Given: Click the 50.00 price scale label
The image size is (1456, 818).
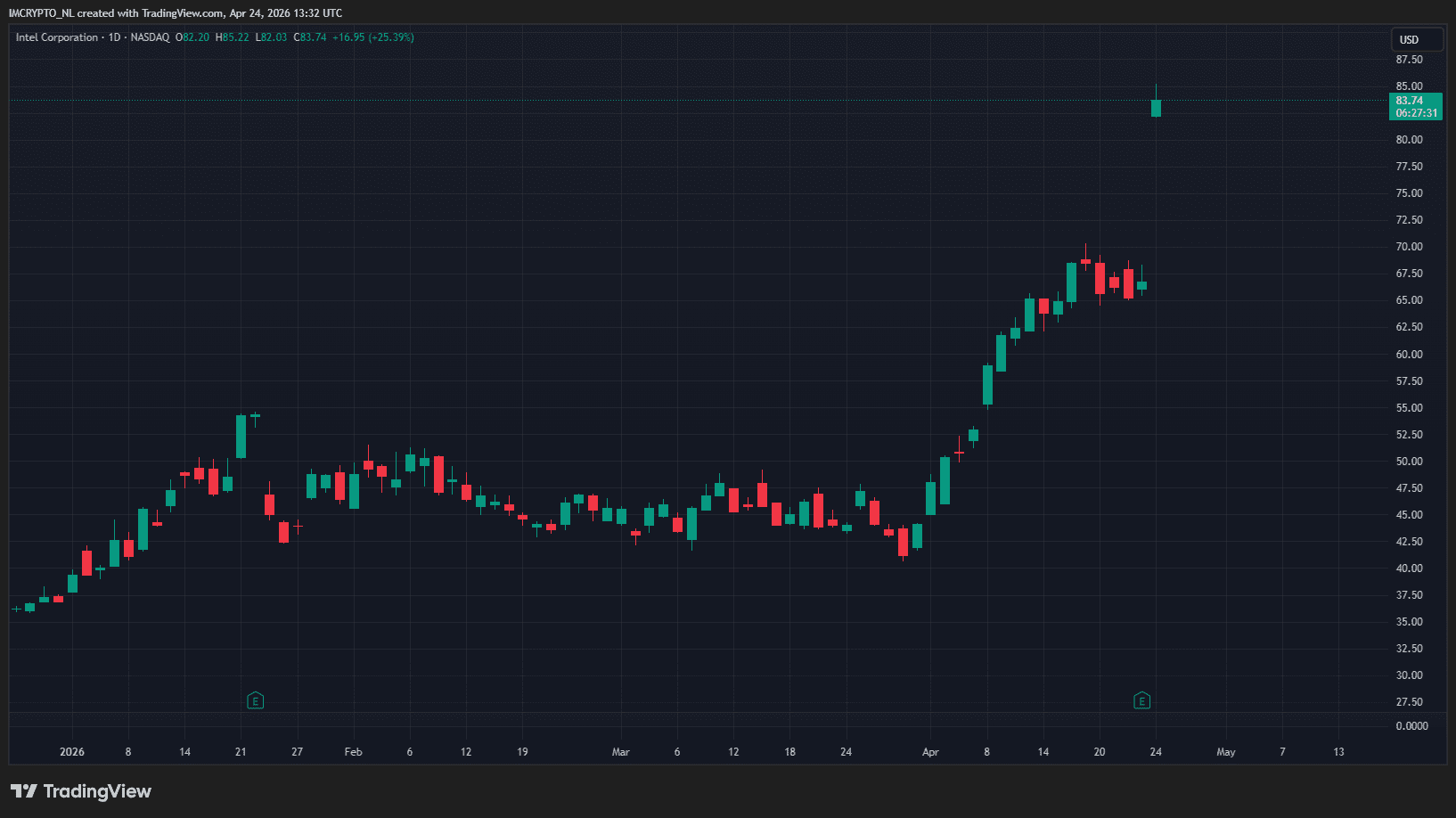Looking at the screenshot, I should 1409,462.
